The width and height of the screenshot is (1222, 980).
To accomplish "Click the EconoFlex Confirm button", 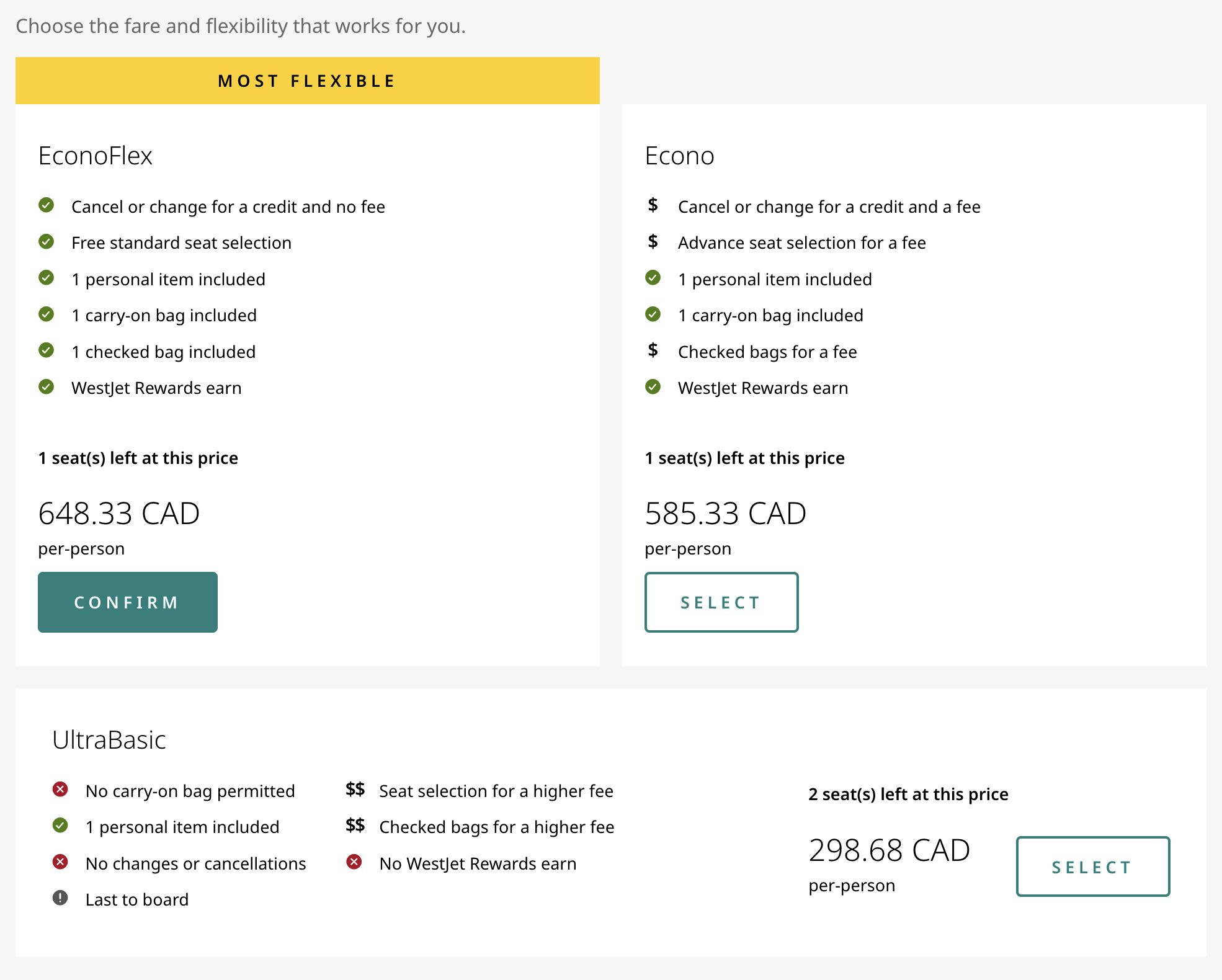I will coord(127,602).
